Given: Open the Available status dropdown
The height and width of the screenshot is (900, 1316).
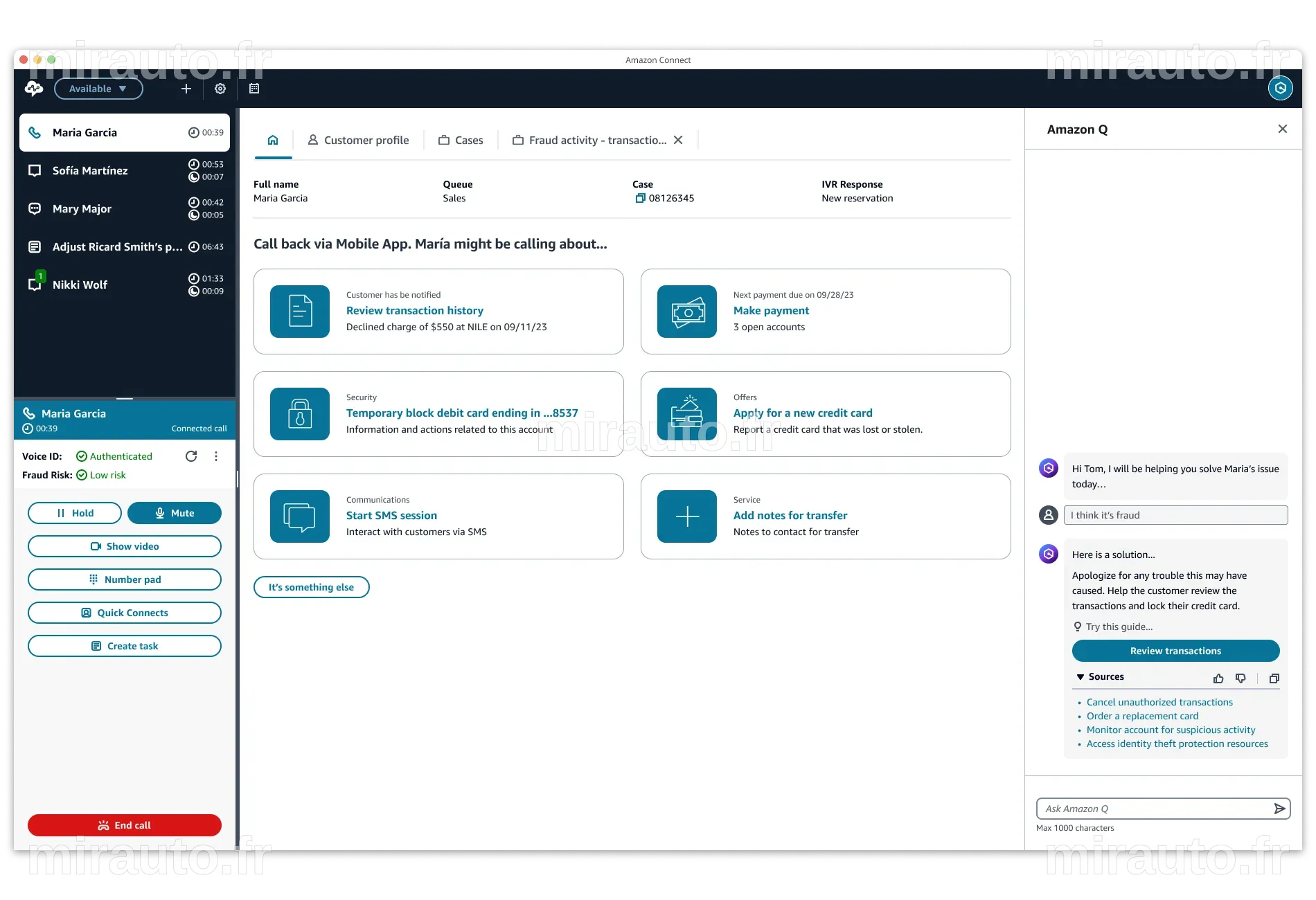Looking at the screenshot, I should [98, 89].
